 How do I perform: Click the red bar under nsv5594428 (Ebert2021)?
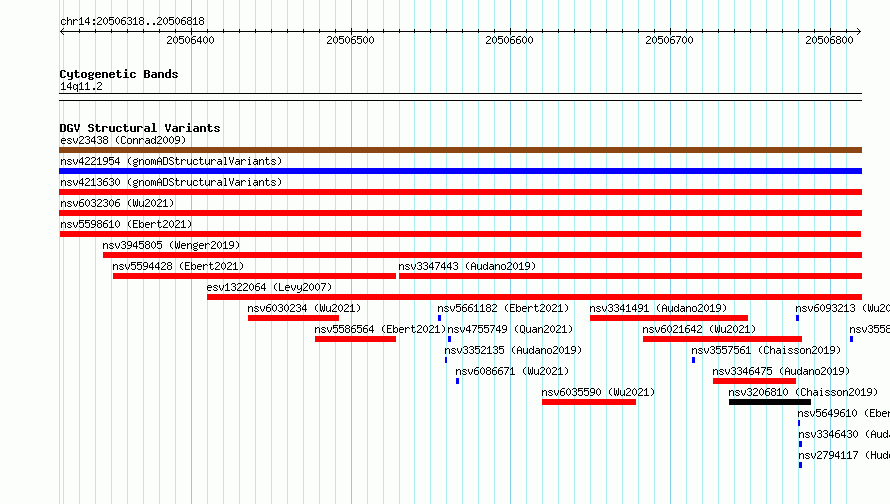coord(254,276)
